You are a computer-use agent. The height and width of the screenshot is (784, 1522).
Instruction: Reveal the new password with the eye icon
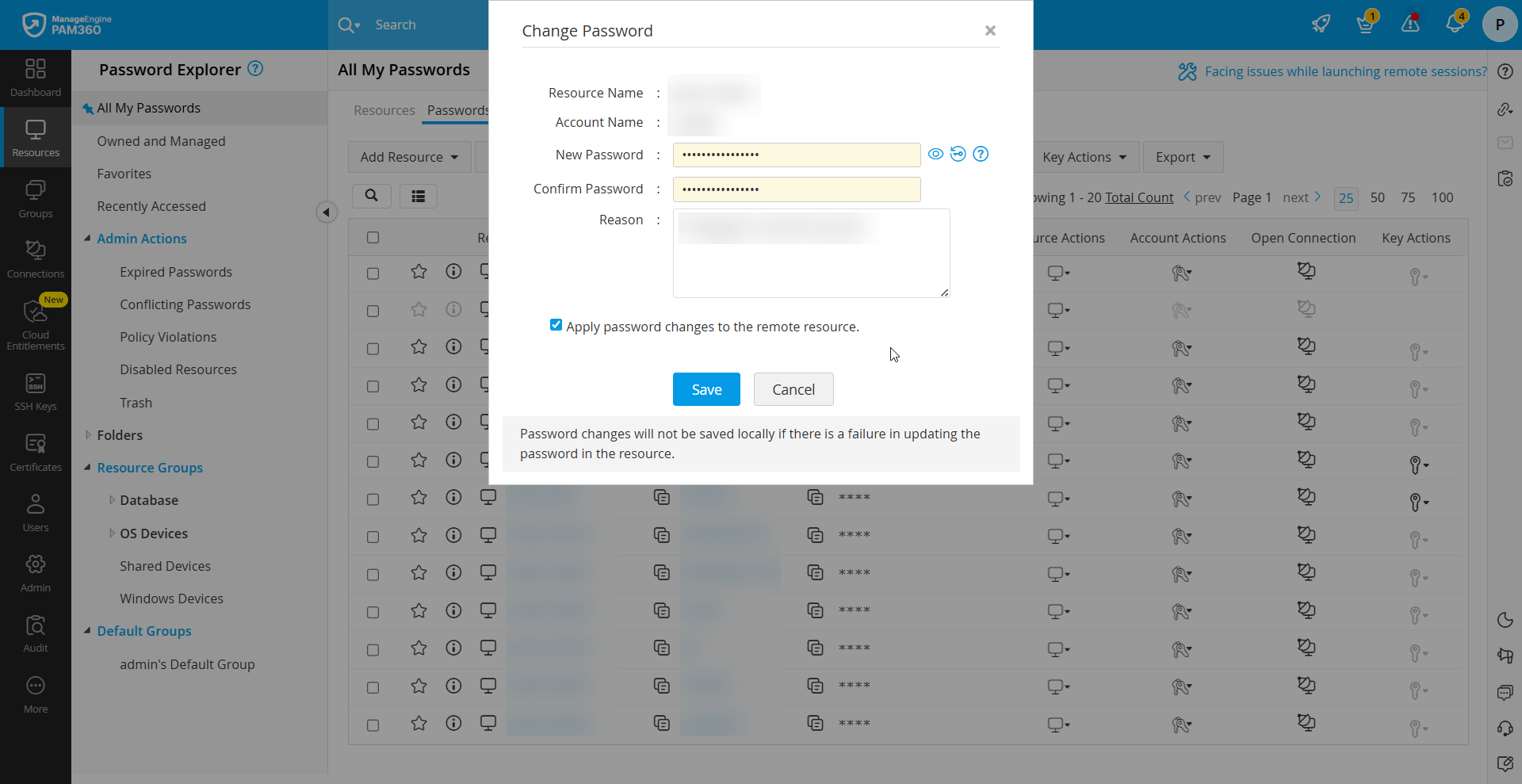pos(935,154)
